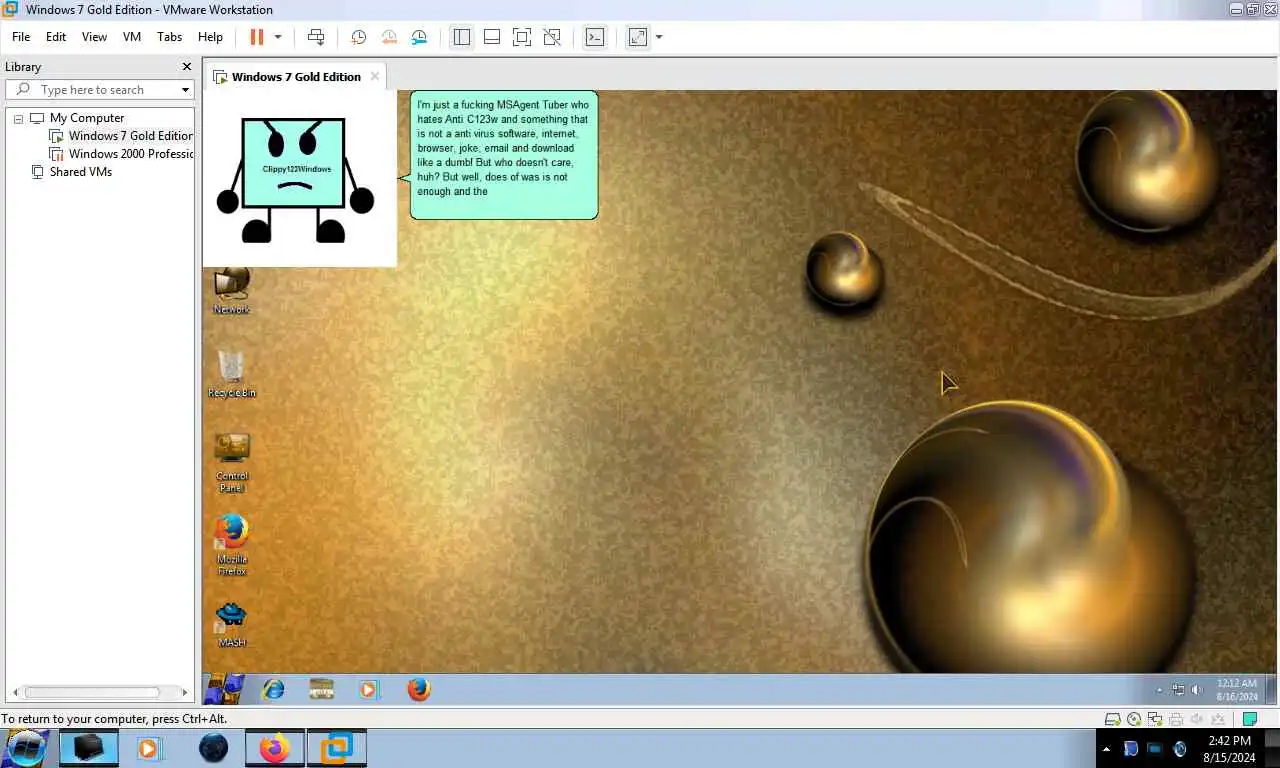Select Shared VMs in the library
Viewport: 1280px width, 768px height.
[x=72, y=172]
